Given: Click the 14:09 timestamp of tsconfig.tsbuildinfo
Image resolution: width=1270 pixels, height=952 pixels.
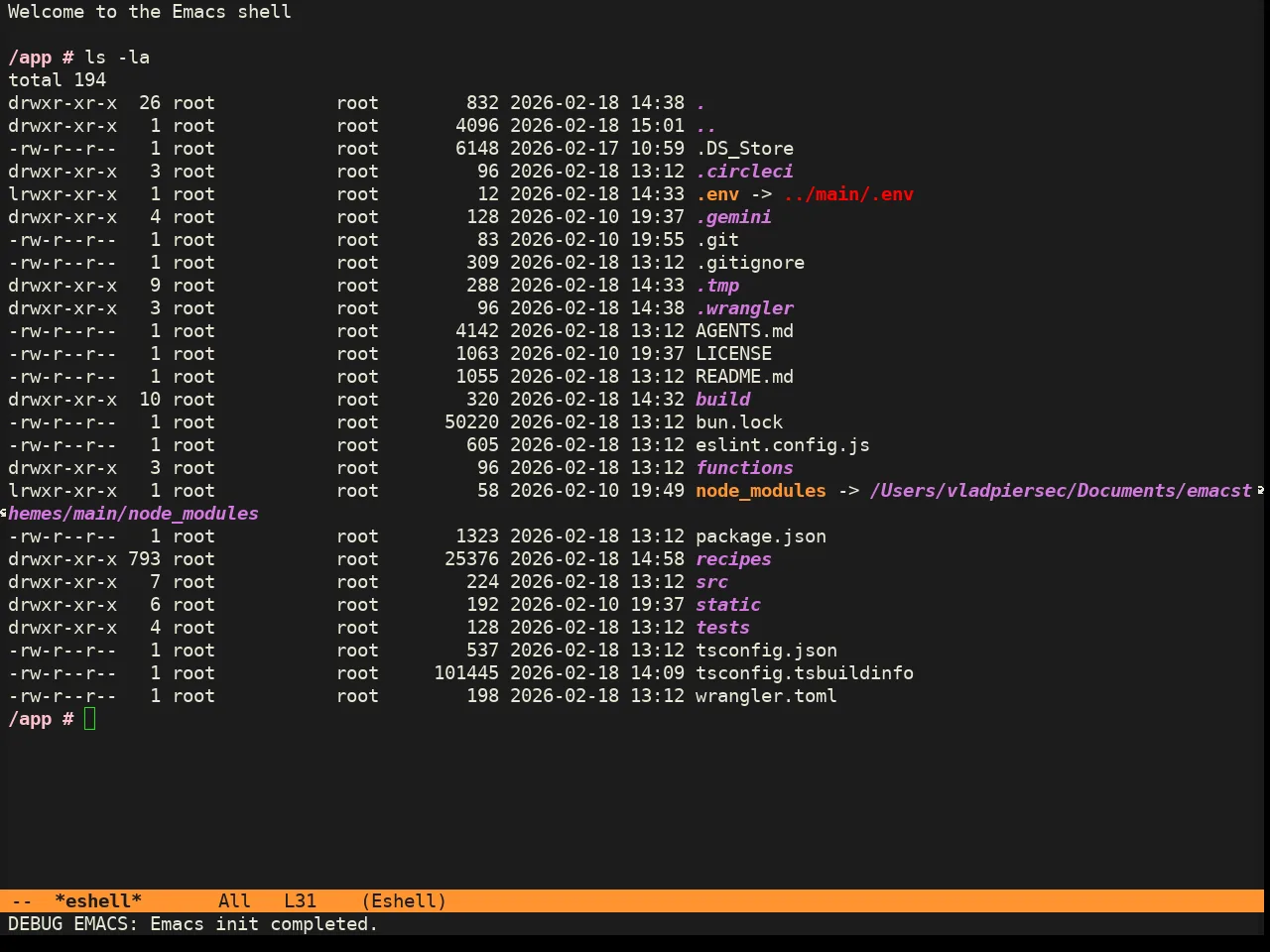Looking at the screenshot, I should tap(657, 673).
